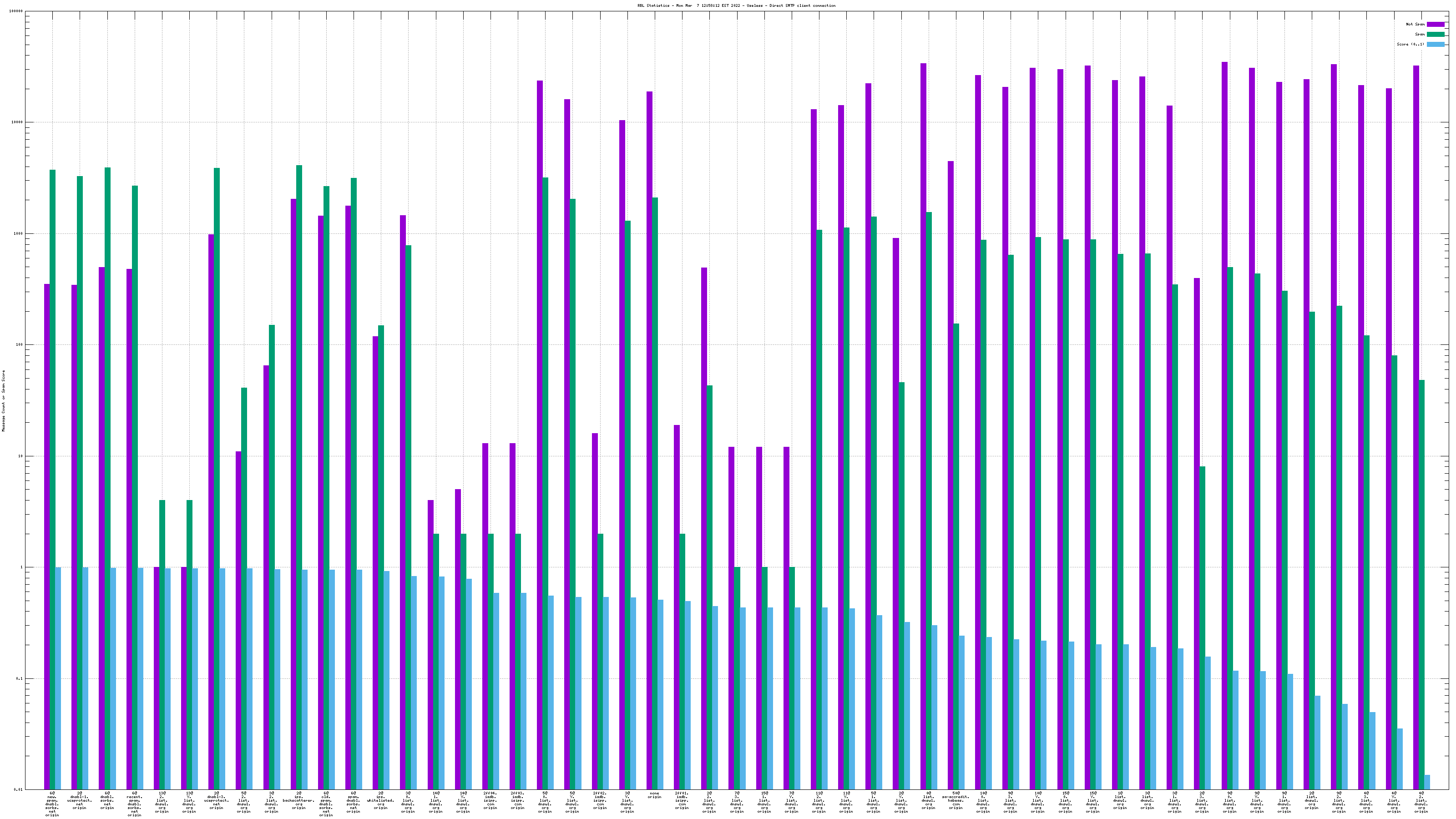Click the dnsbl-1.uceprotect.net x-axis label

click(x=79, y=800)
